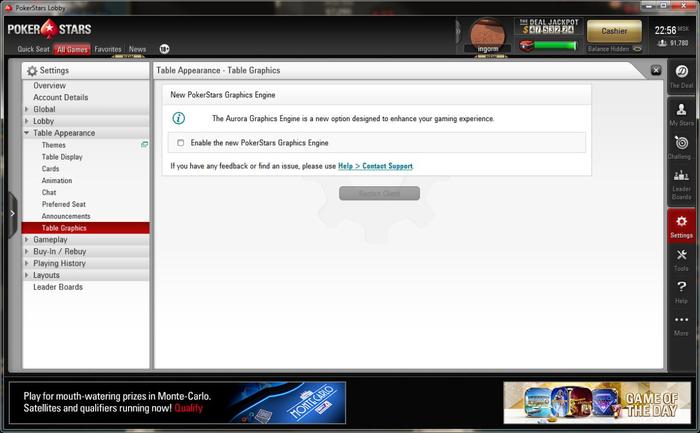Image resolution: width=700 pixels, height=433 pixels.
Task: Follow the Help > Contact Support link
Action: click(x=375, y=166)
